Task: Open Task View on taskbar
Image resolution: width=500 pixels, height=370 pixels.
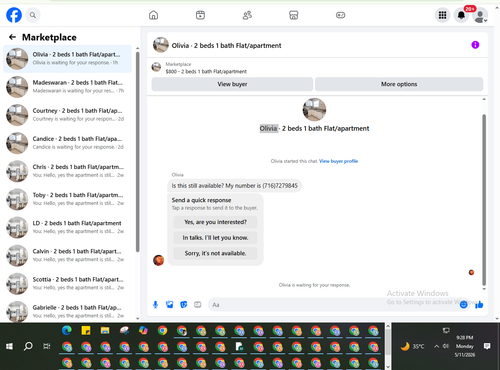Action: [47, 346]
